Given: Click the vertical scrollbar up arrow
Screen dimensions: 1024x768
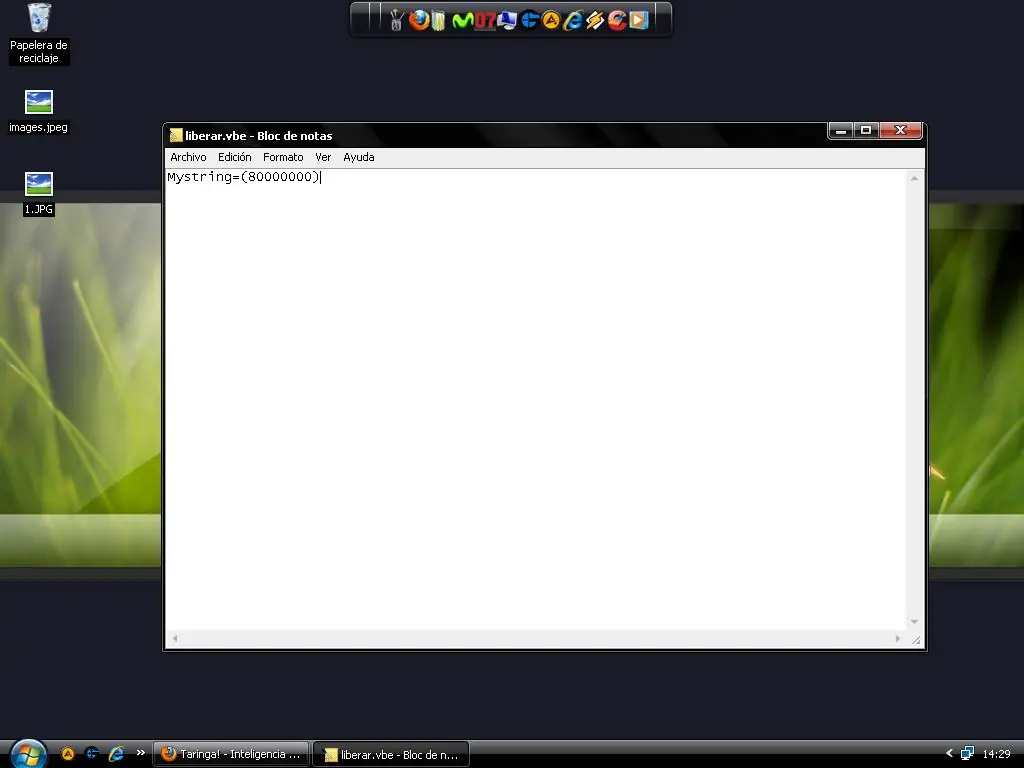Looking at the screenshot, I should click(914, 178).
